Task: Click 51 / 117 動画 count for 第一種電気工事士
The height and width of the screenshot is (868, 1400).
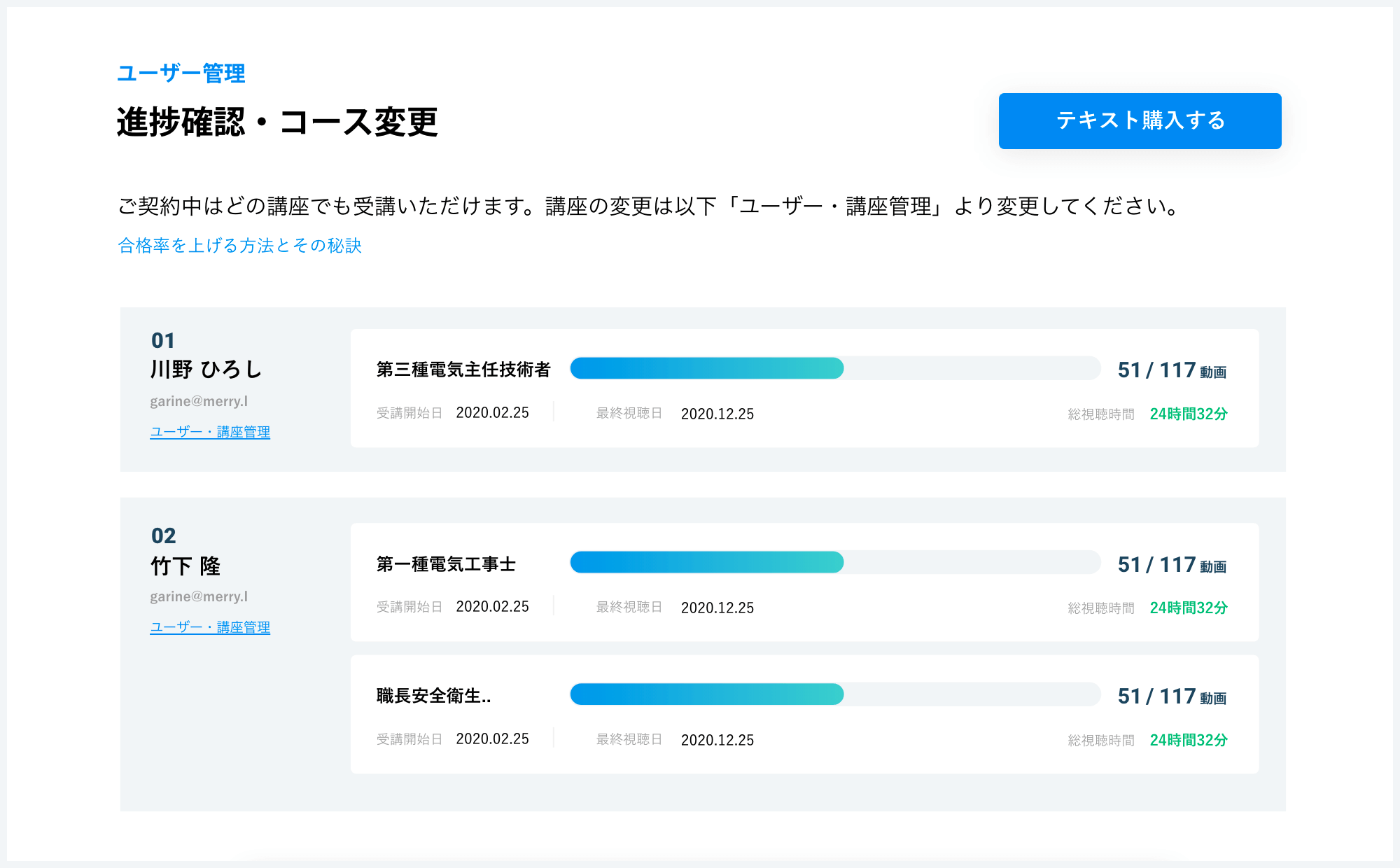Action: [x=1172, y=565]
